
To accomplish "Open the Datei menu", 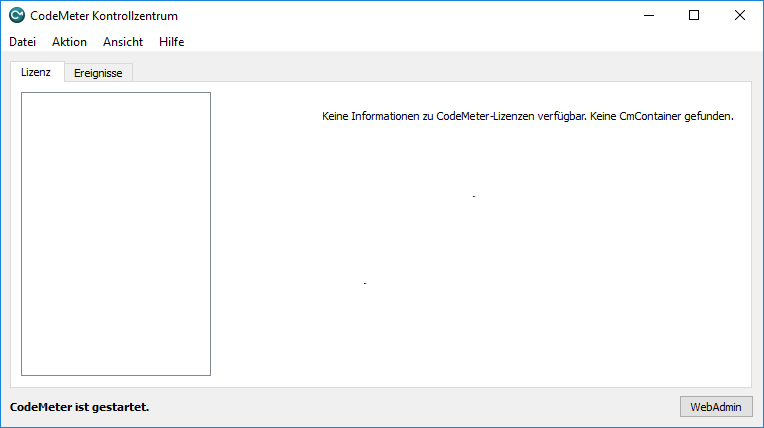I will coord(22,42).
